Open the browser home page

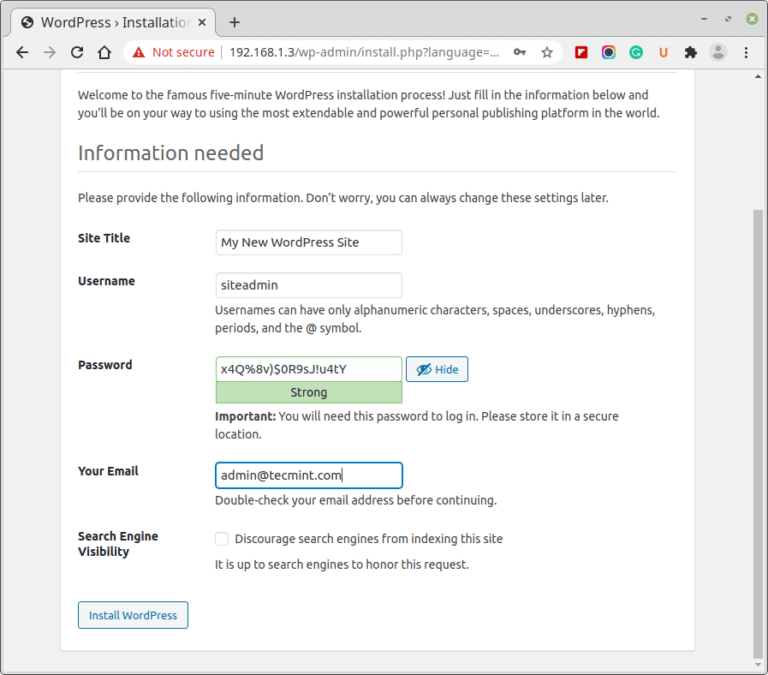104,52
